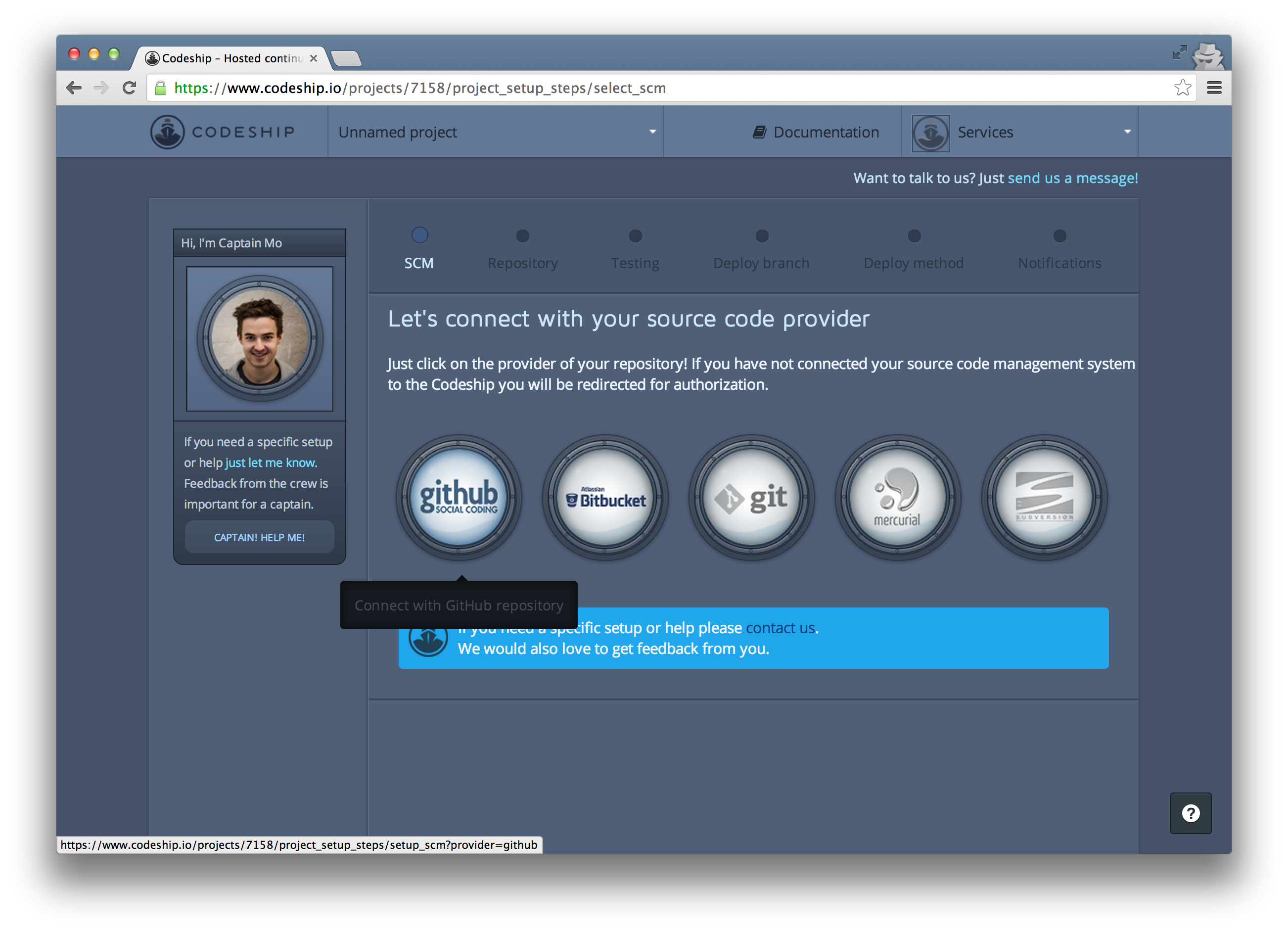Open the Services account dropdown
This screenshot has height=932, width=1288.
coord(1020,132)
